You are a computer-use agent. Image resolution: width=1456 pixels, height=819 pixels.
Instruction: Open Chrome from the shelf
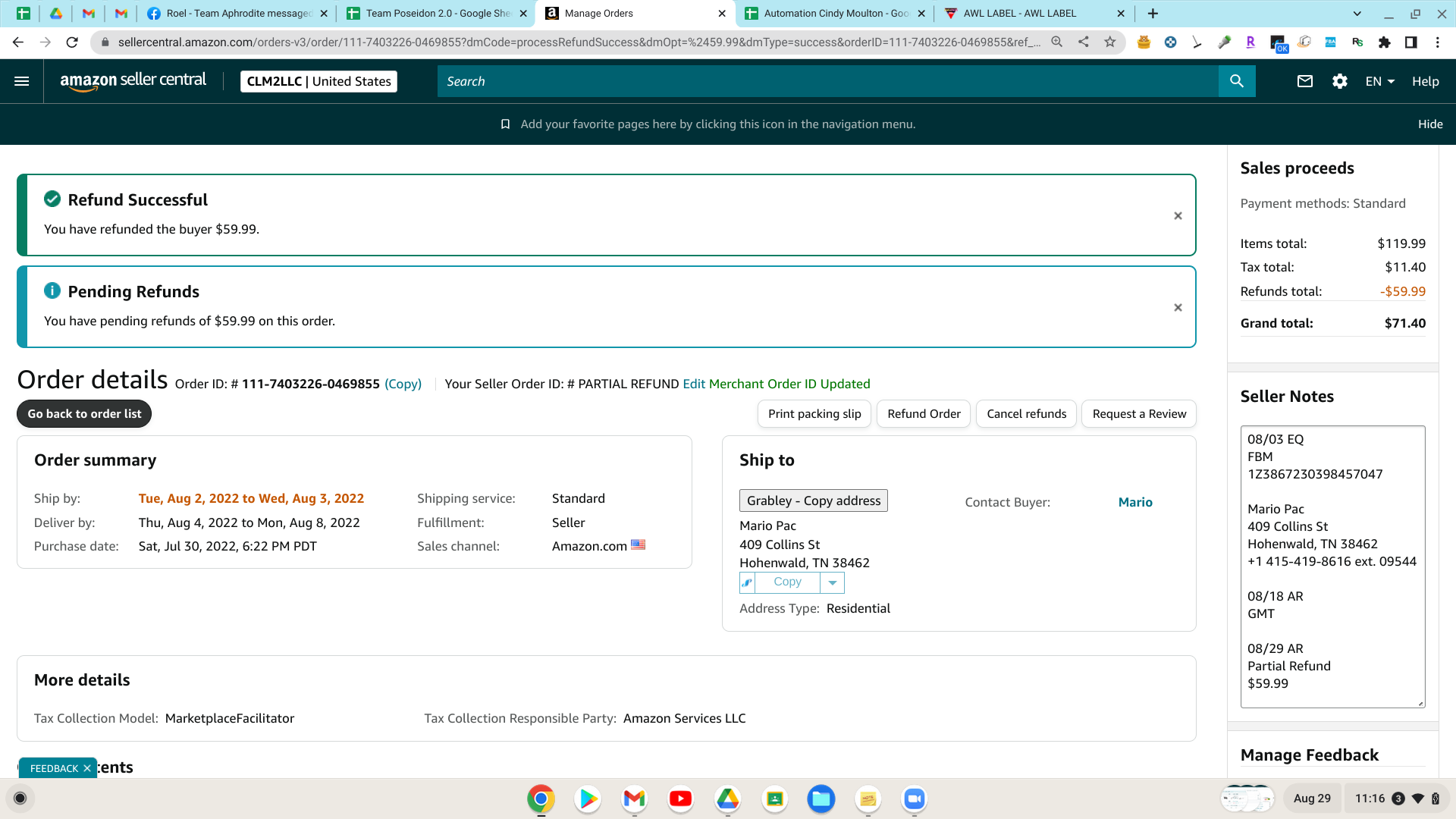(x=541, y=799)
